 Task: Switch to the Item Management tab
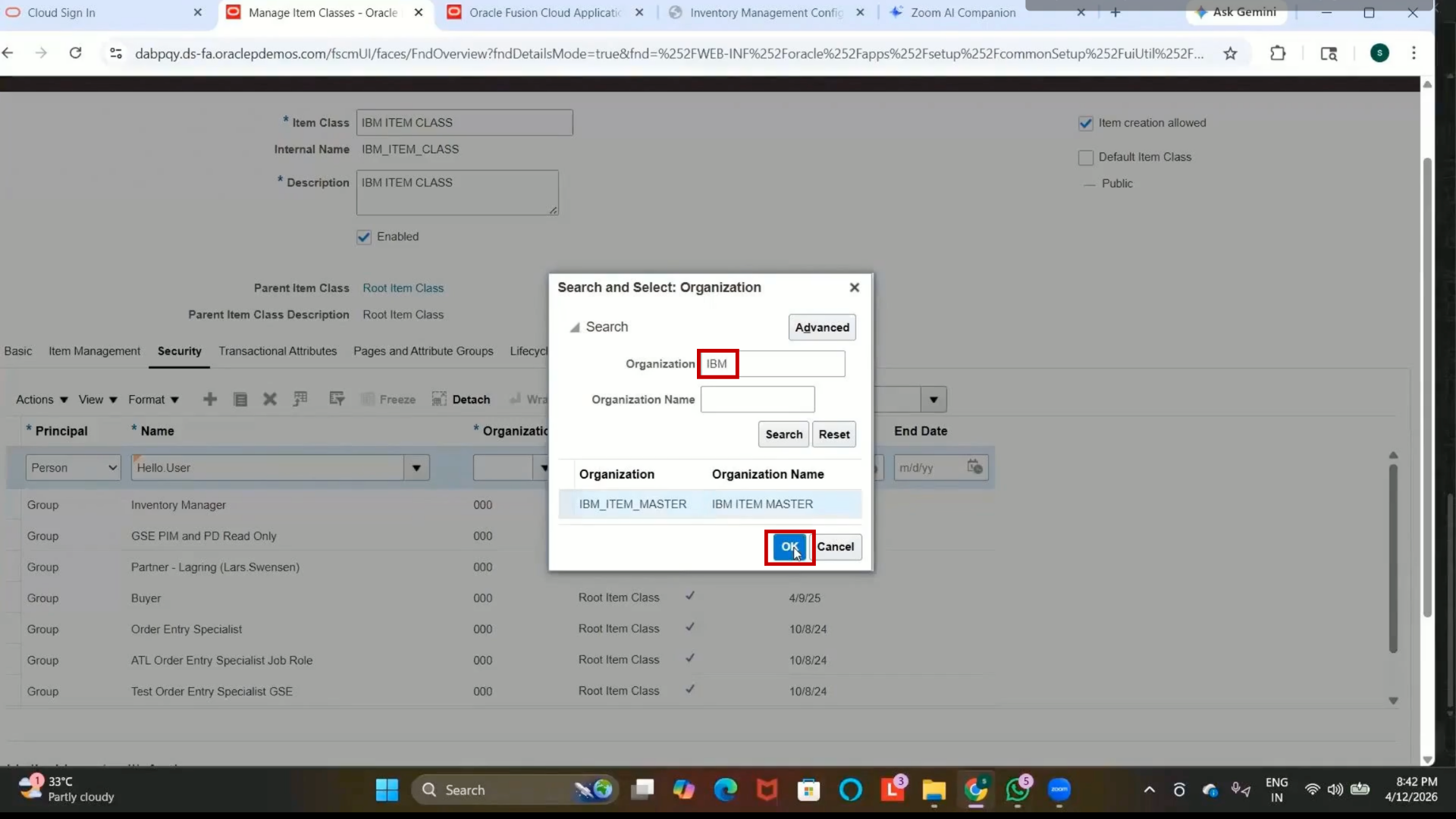pos(94,351)
